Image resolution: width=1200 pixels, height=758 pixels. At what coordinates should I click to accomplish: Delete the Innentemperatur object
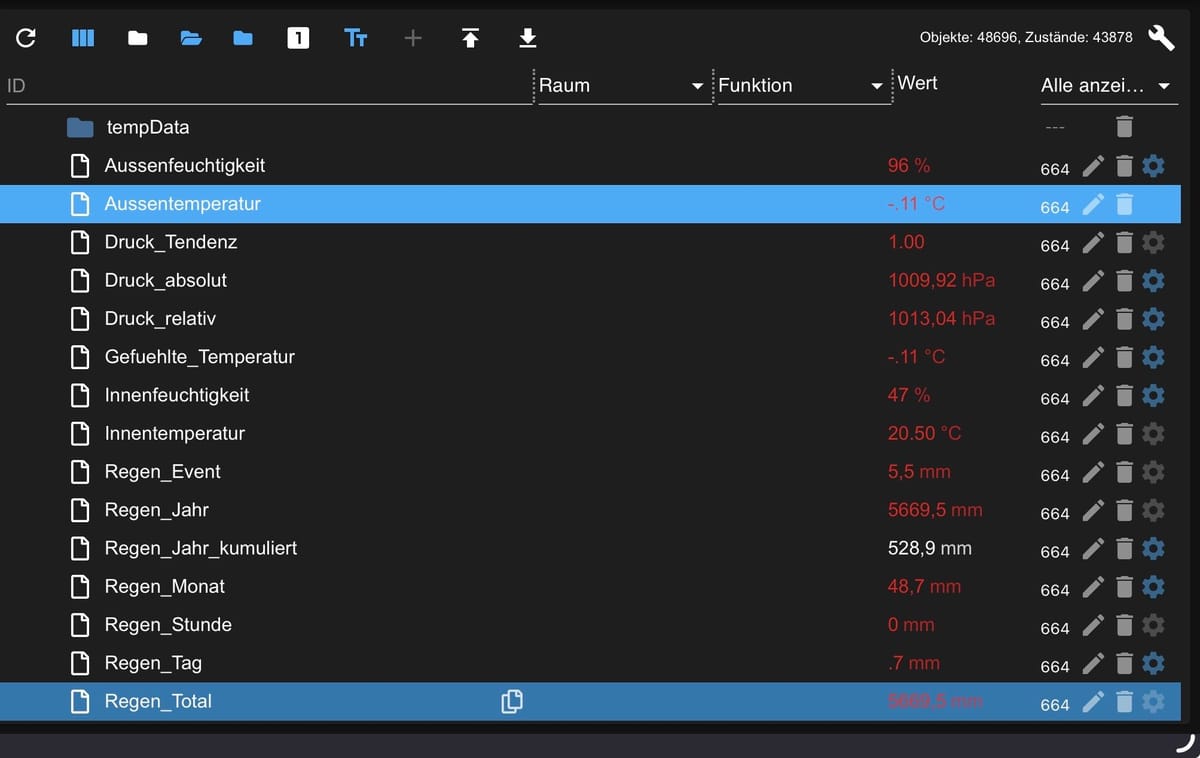[1124, 434]
